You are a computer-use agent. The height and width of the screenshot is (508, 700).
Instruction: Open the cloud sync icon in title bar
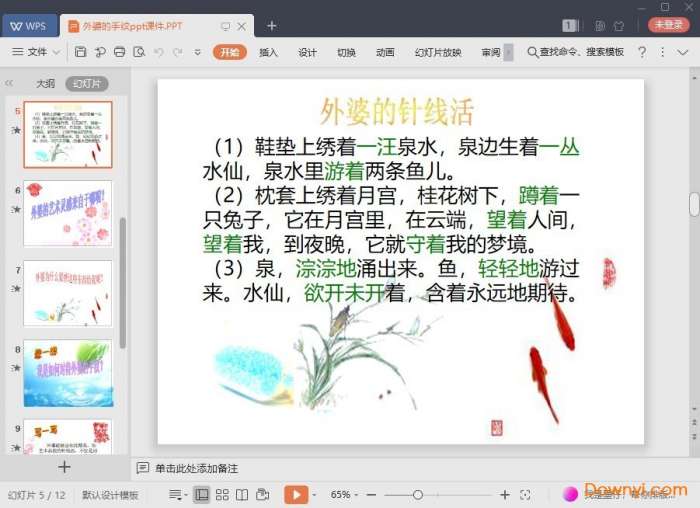(x=600, y=25)
